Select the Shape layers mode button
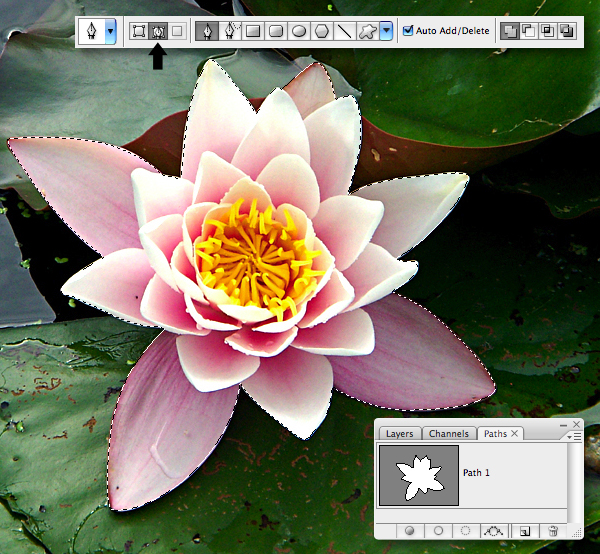 pos(138,31)
